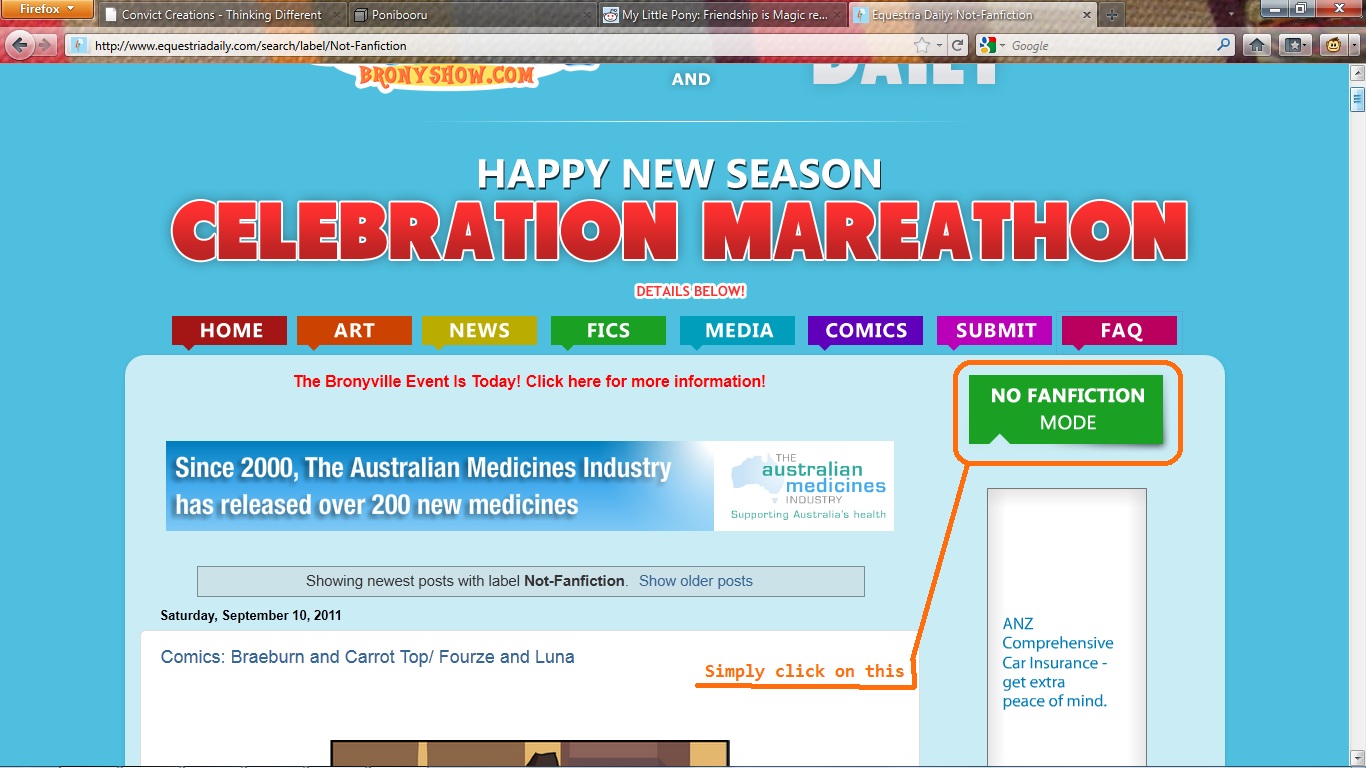Click the comic image thumbnail in the post
The width and height of the screenshot is (1366, 768).
[530, 754]
